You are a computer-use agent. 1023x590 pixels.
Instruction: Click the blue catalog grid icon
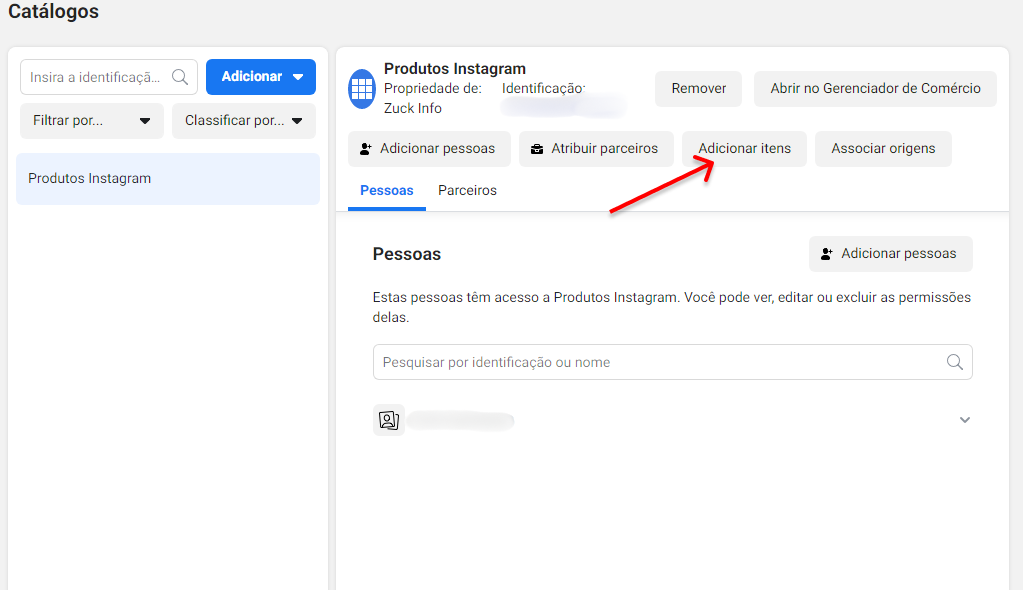(361, 89)
